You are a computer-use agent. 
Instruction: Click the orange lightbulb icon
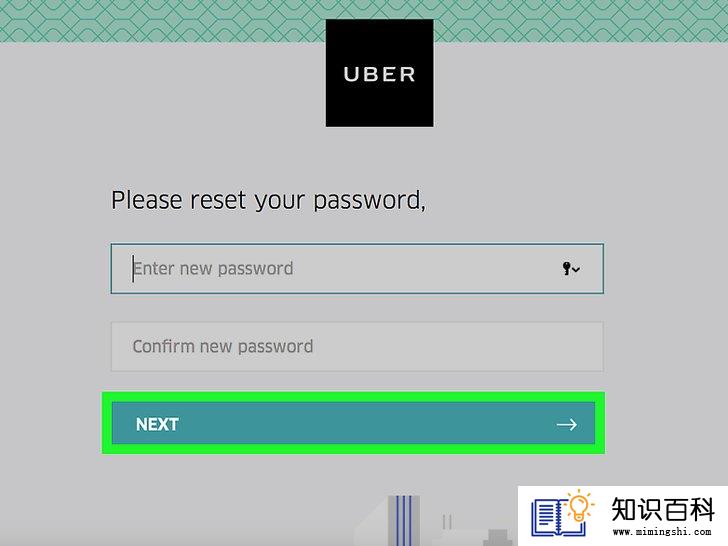579,506
